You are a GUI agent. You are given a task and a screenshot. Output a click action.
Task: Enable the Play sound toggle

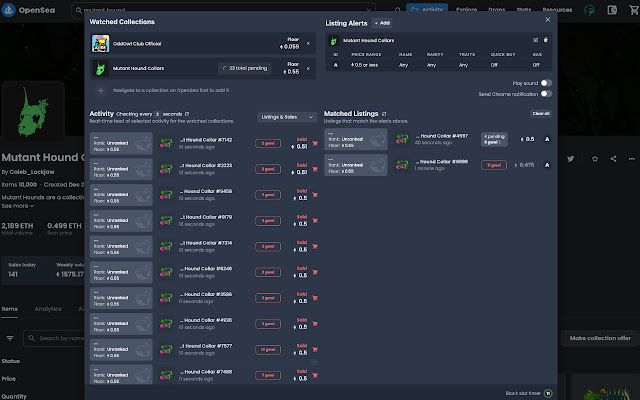(546, 83)
